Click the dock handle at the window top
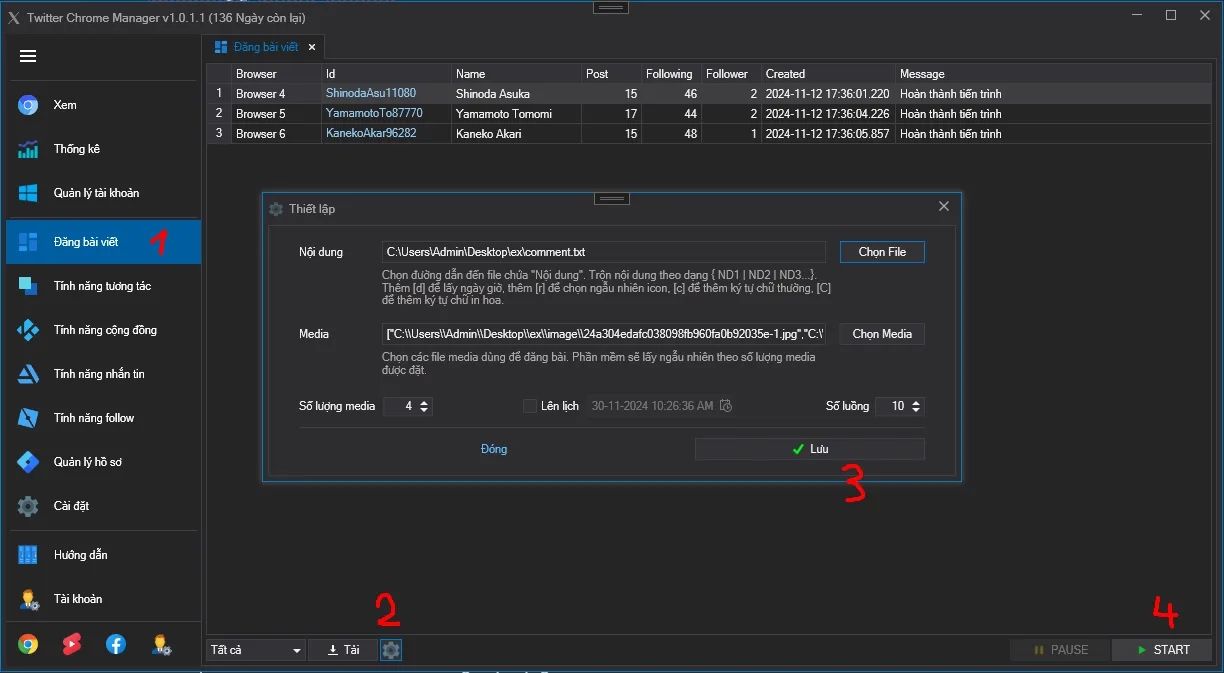The width and height of the screenshot is (1224, 673). 612,7
